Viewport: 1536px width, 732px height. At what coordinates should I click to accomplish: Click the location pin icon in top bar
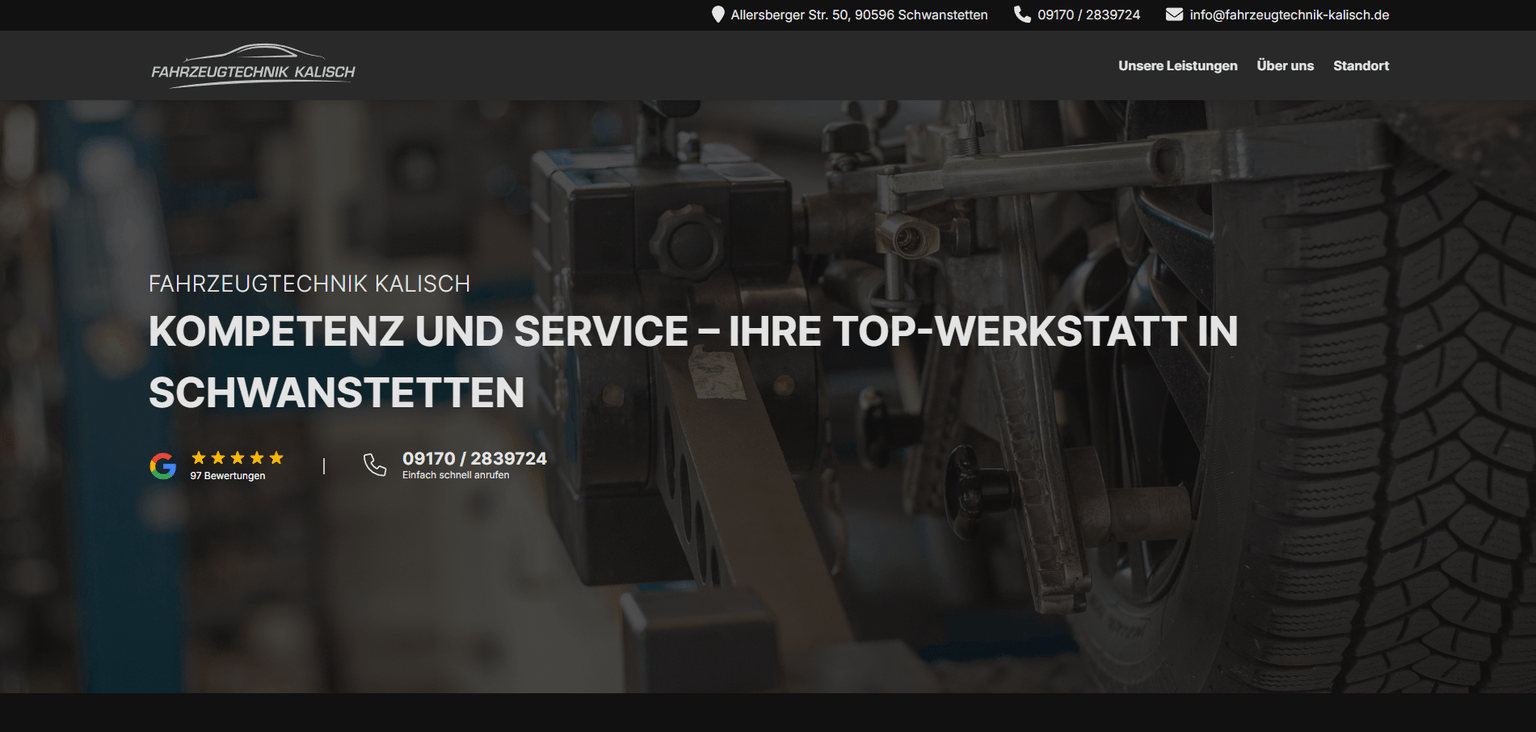(717, 15)
